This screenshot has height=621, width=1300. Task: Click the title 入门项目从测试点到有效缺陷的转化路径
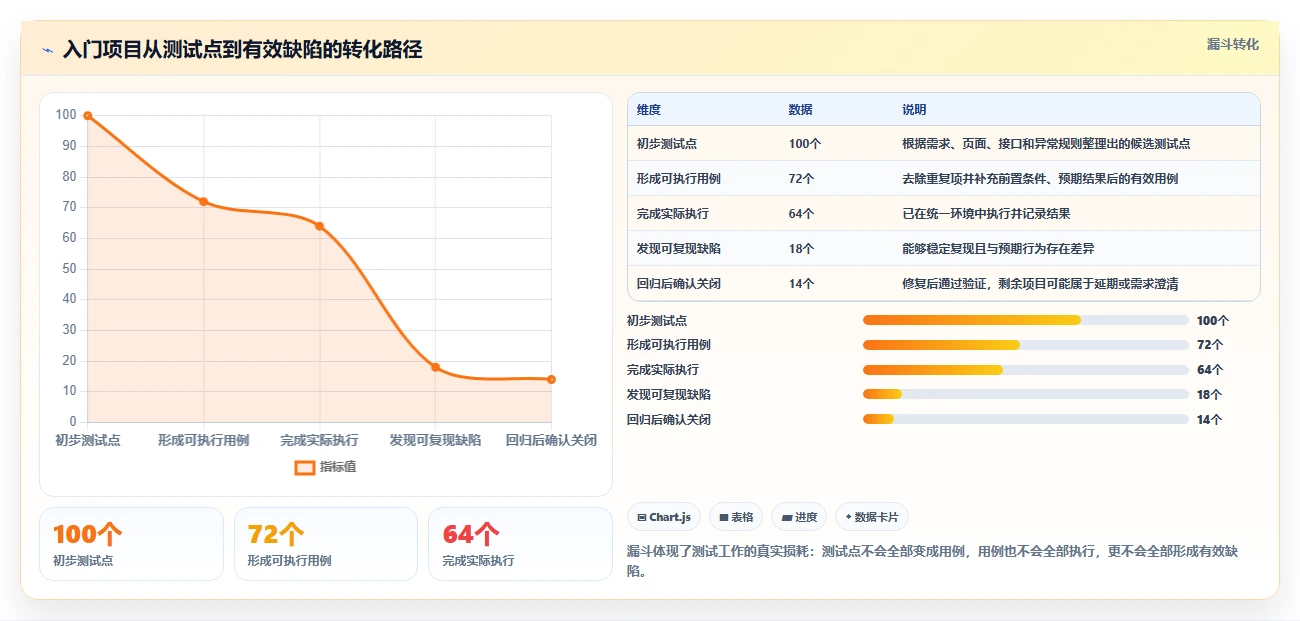(242, 50)
